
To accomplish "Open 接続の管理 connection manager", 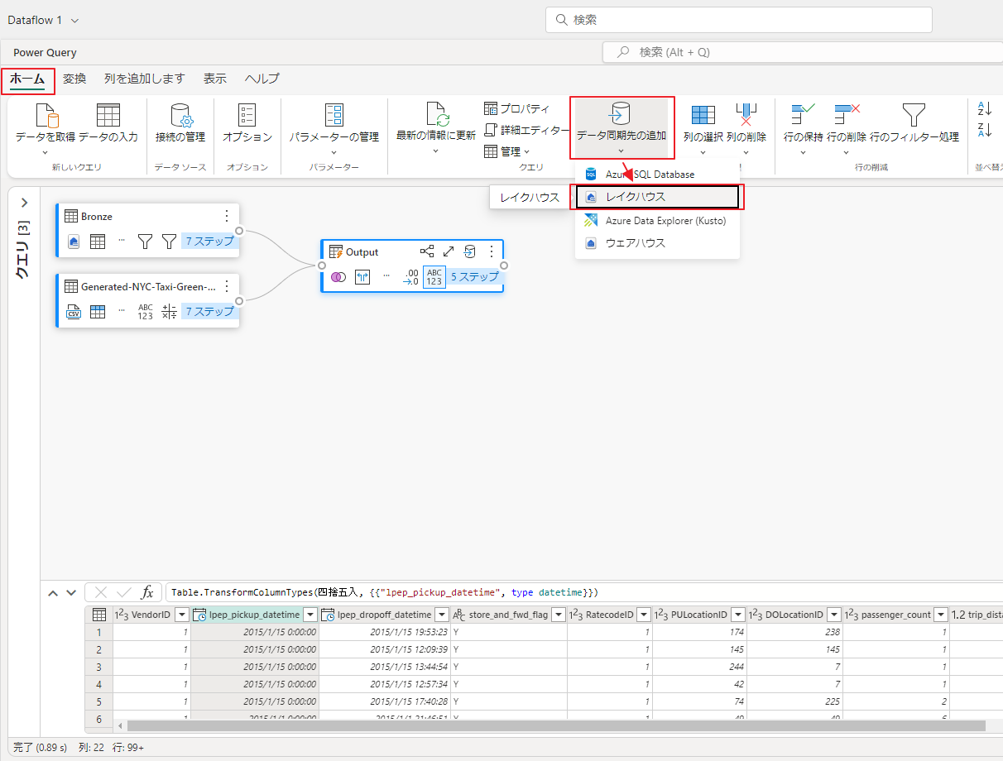I will pos(180,115).
